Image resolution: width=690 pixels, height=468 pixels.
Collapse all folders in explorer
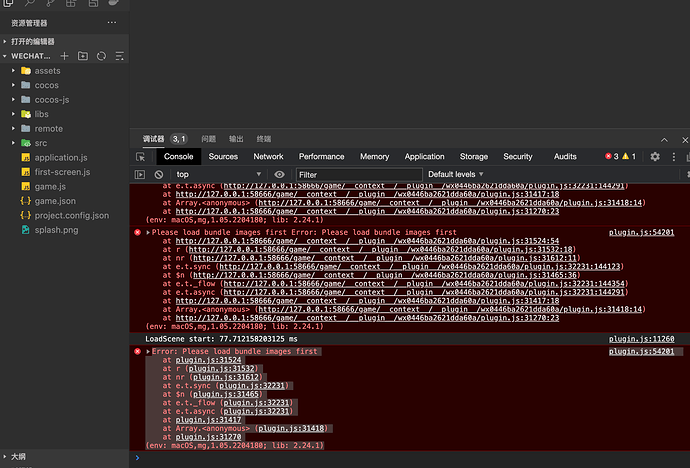point(119,56)
